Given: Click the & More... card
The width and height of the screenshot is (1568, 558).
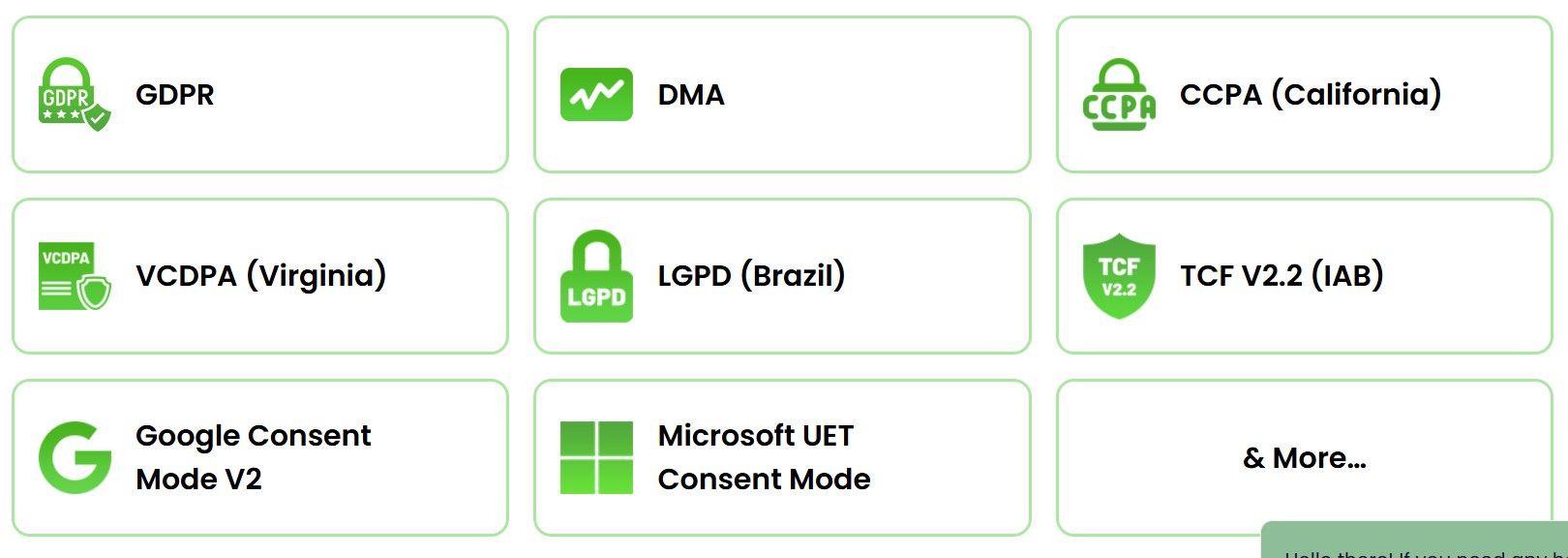Looking at the screenshot, I should [1304, 457].
